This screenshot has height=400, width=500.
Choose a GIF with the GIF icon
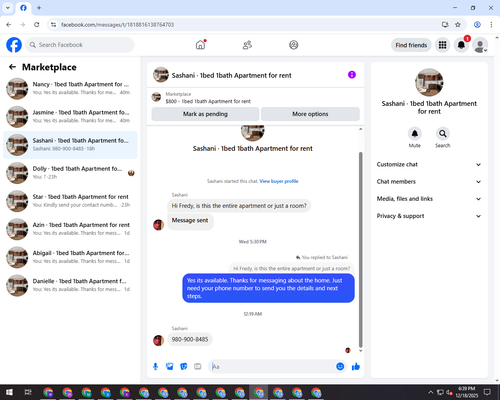tap(198, 367)
